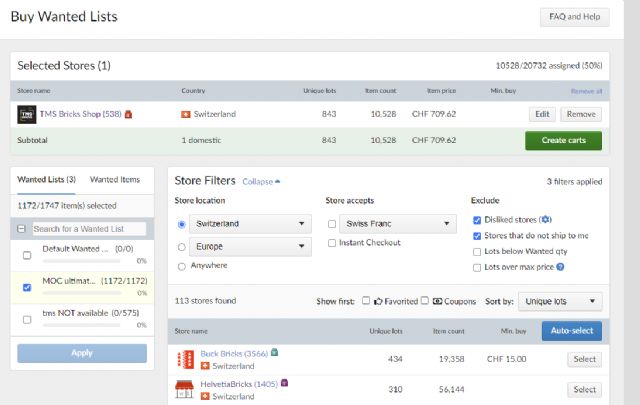Open the disliked stores gear settings

pos(544,219)
